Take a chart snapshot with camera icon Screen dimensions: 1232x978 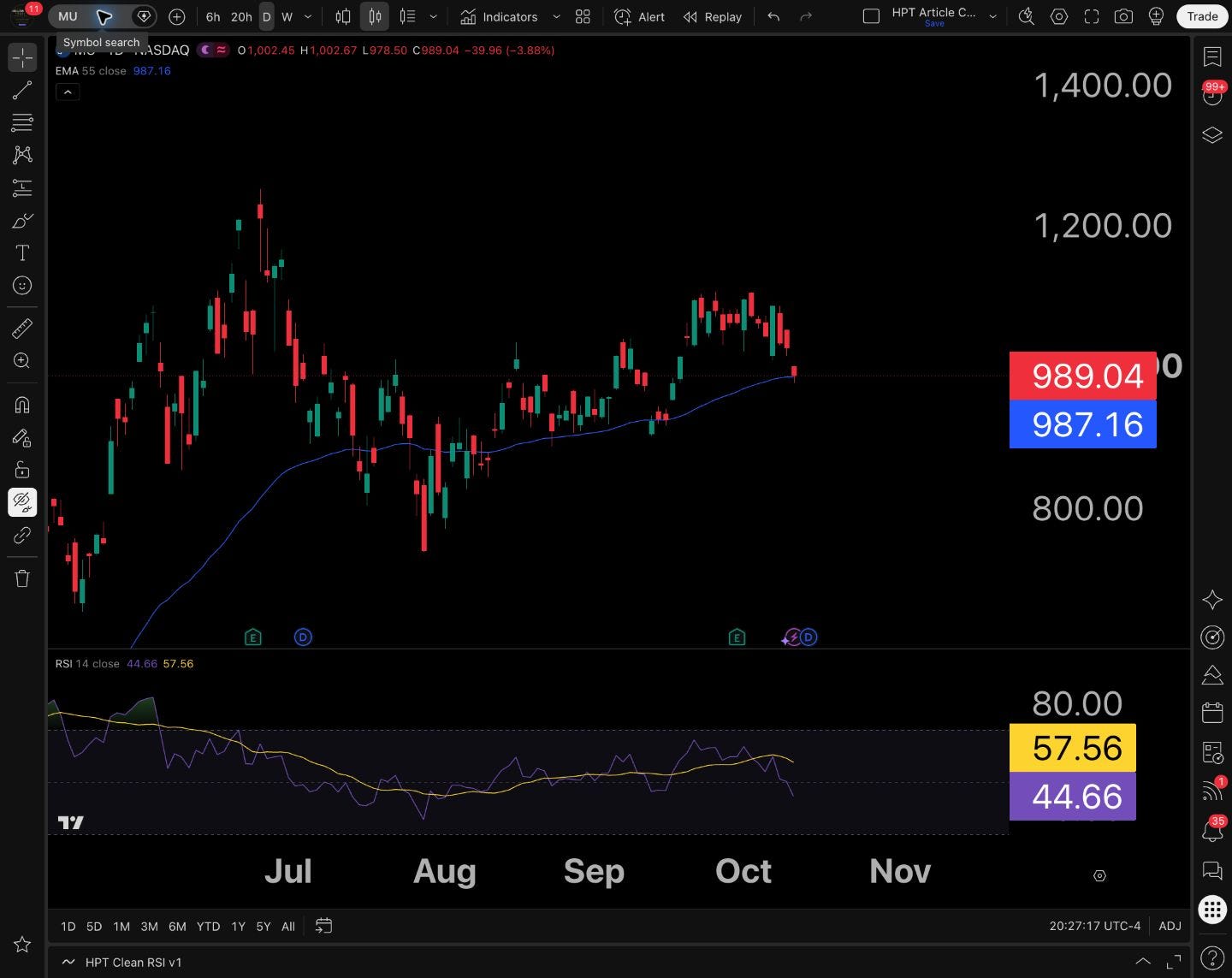1123,16
